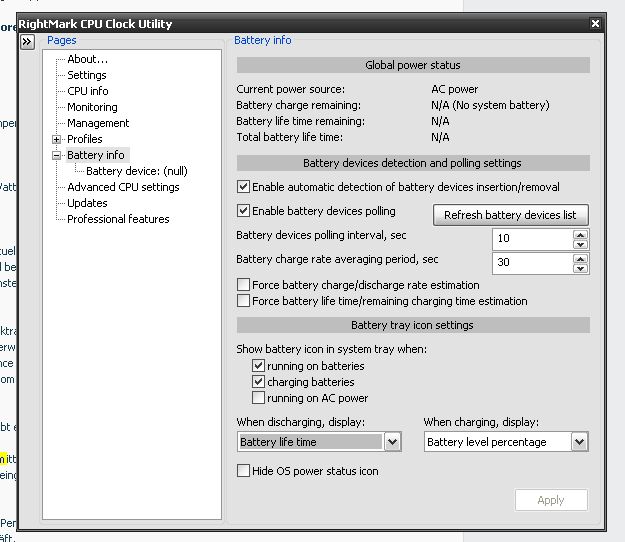
Task: Open the Settings page
Action: [86, 75]
